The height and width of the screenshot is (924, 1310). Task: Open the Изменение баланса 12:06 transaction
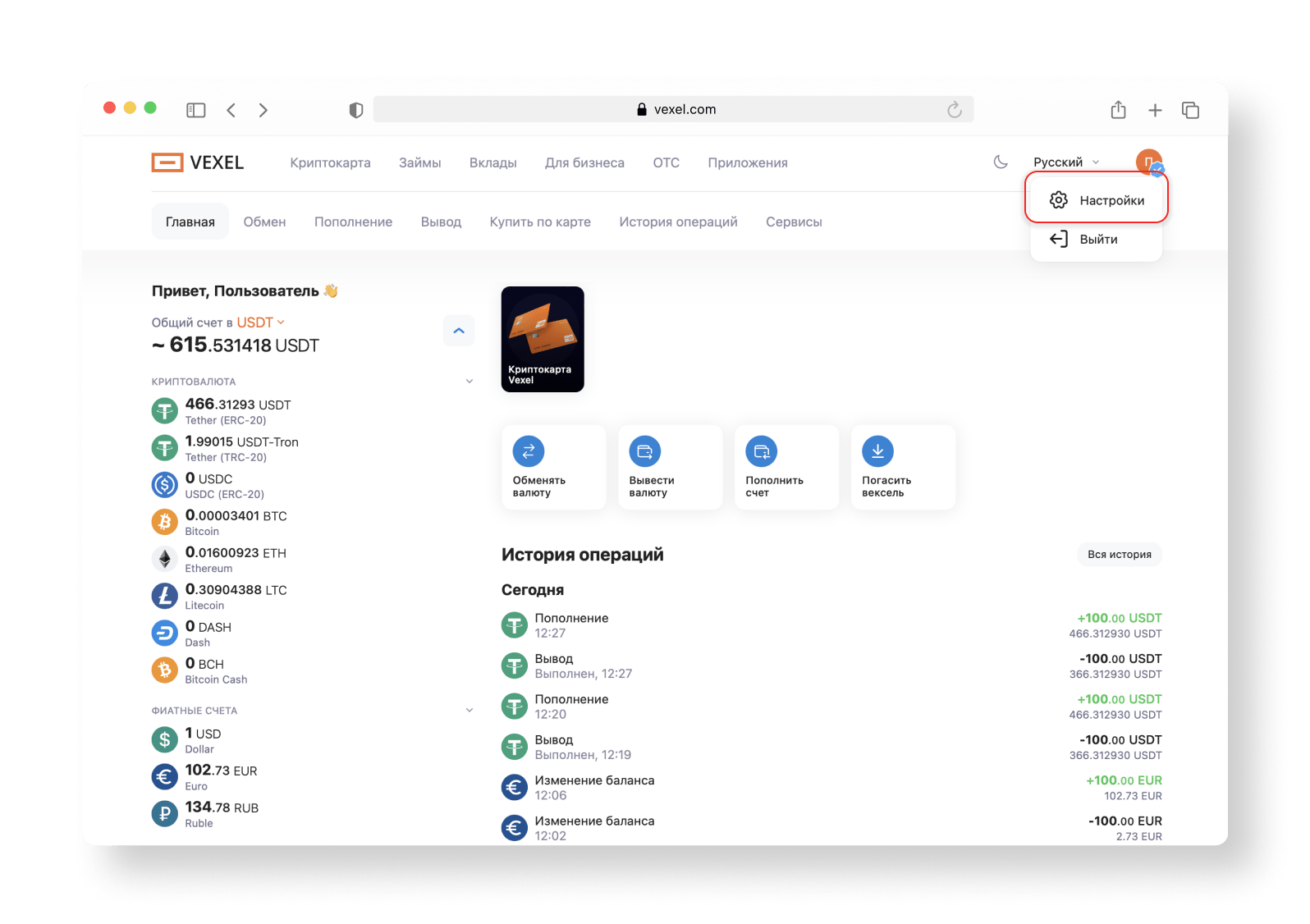click(831, 788)
